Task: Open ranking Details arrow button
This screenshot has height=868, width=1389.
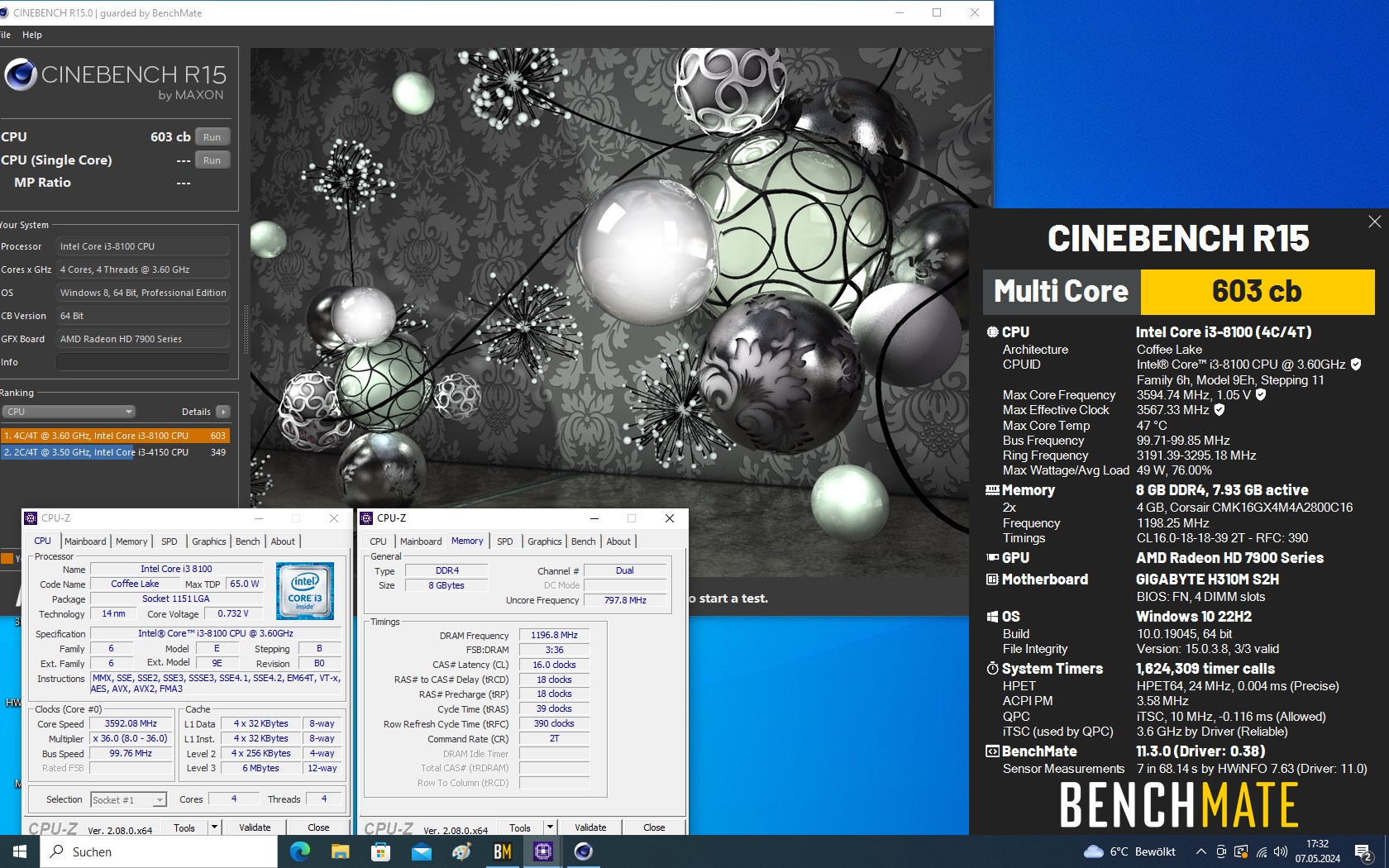Action: point(222,412)
